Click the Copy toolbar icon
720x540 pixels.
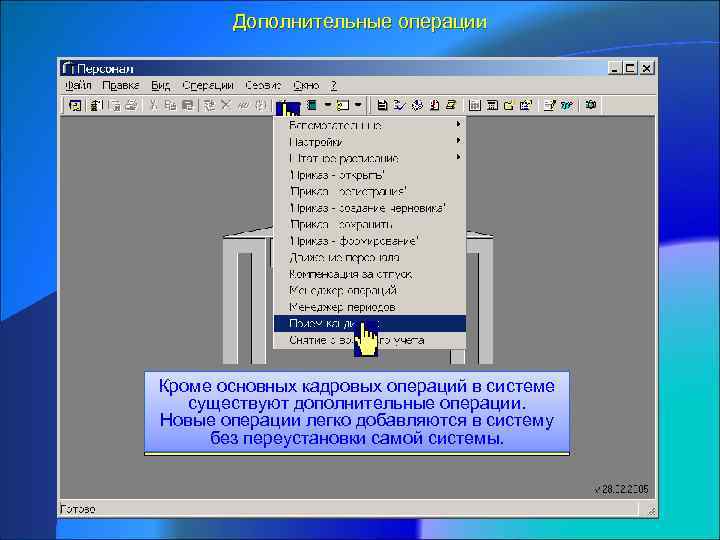point(170,106)
